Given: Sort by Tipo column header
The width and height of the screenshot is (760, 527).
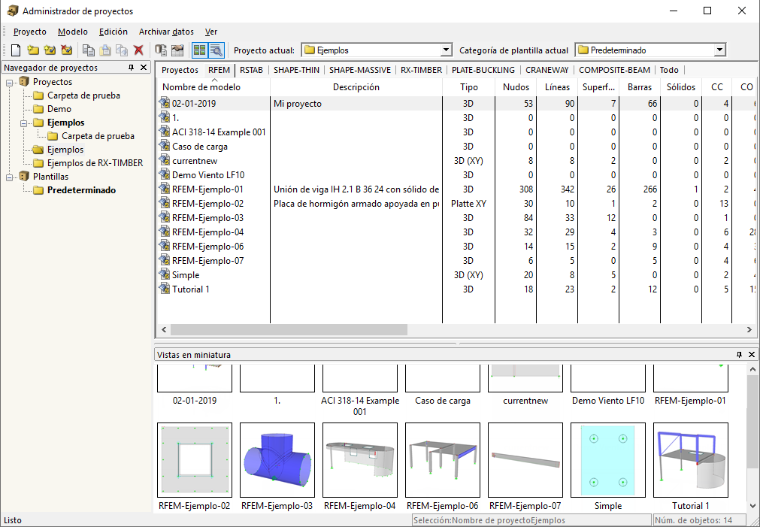Looking at the screenshot, I should 469,87.
